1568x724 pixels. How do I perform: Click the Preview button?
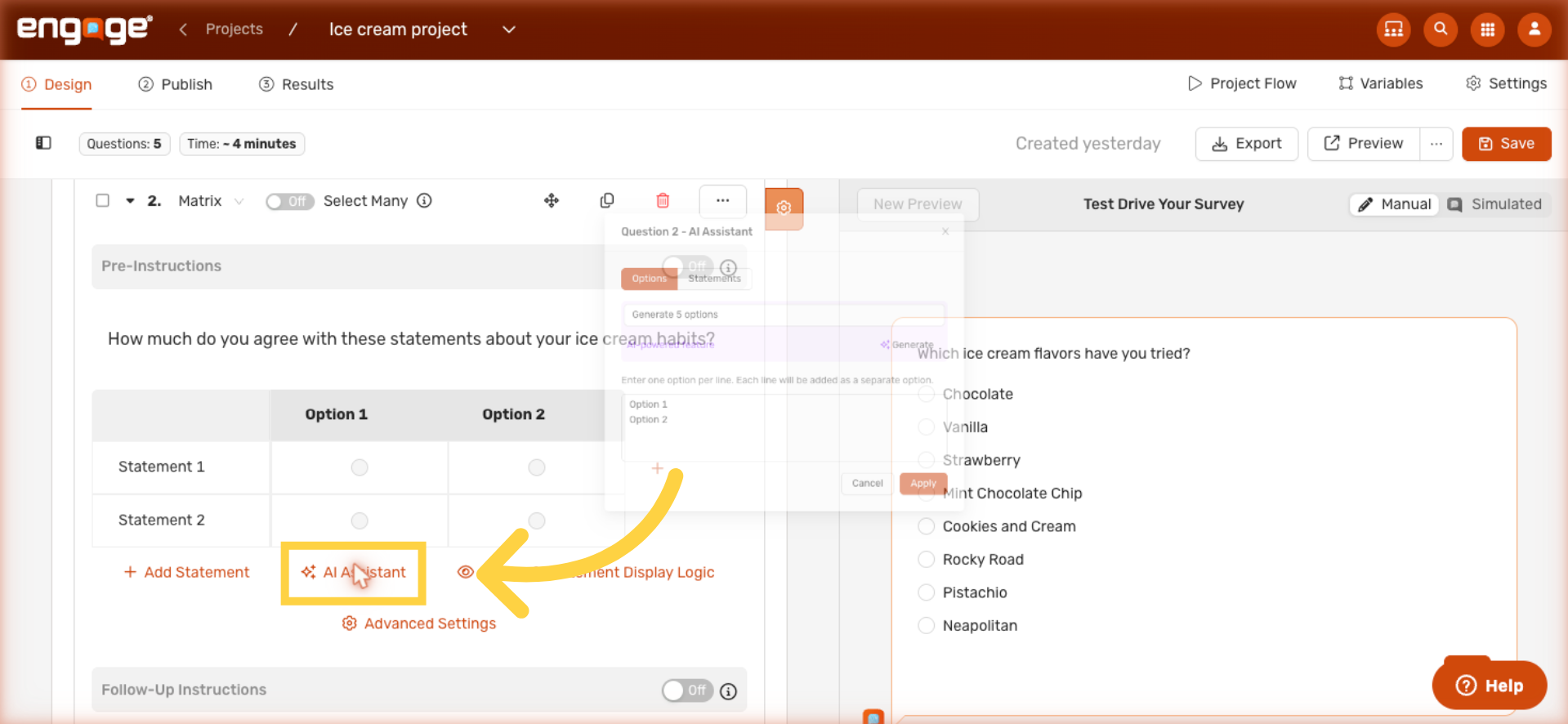coord(1363,144)
